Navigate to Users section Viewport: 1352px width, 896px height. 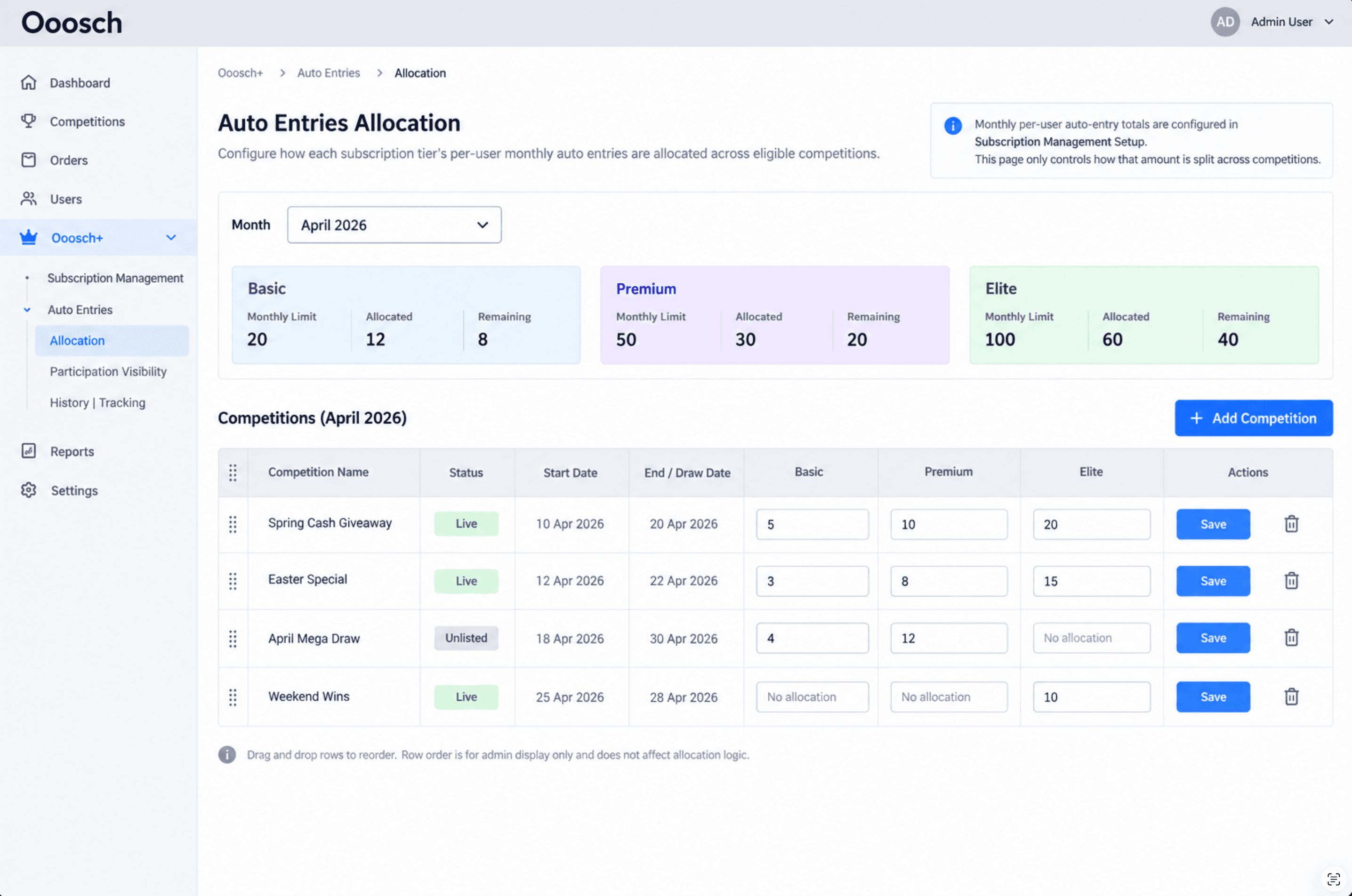(x=66, y=200)
